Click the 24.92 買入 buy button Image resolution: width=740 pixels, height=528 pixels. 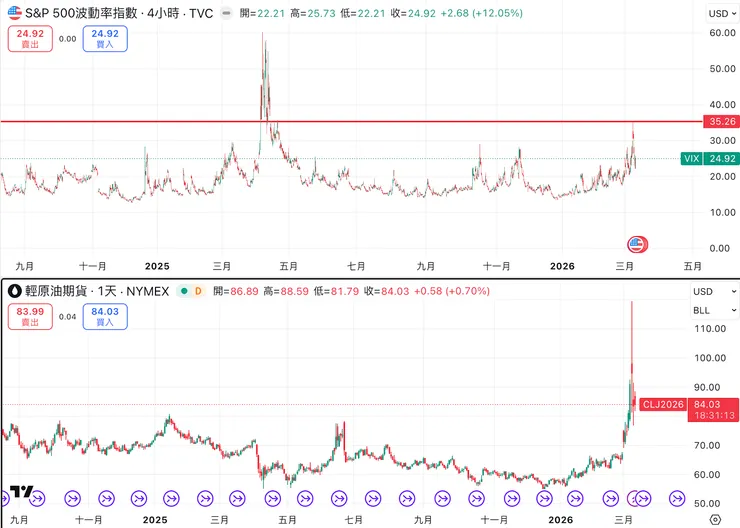coord(105,39)
